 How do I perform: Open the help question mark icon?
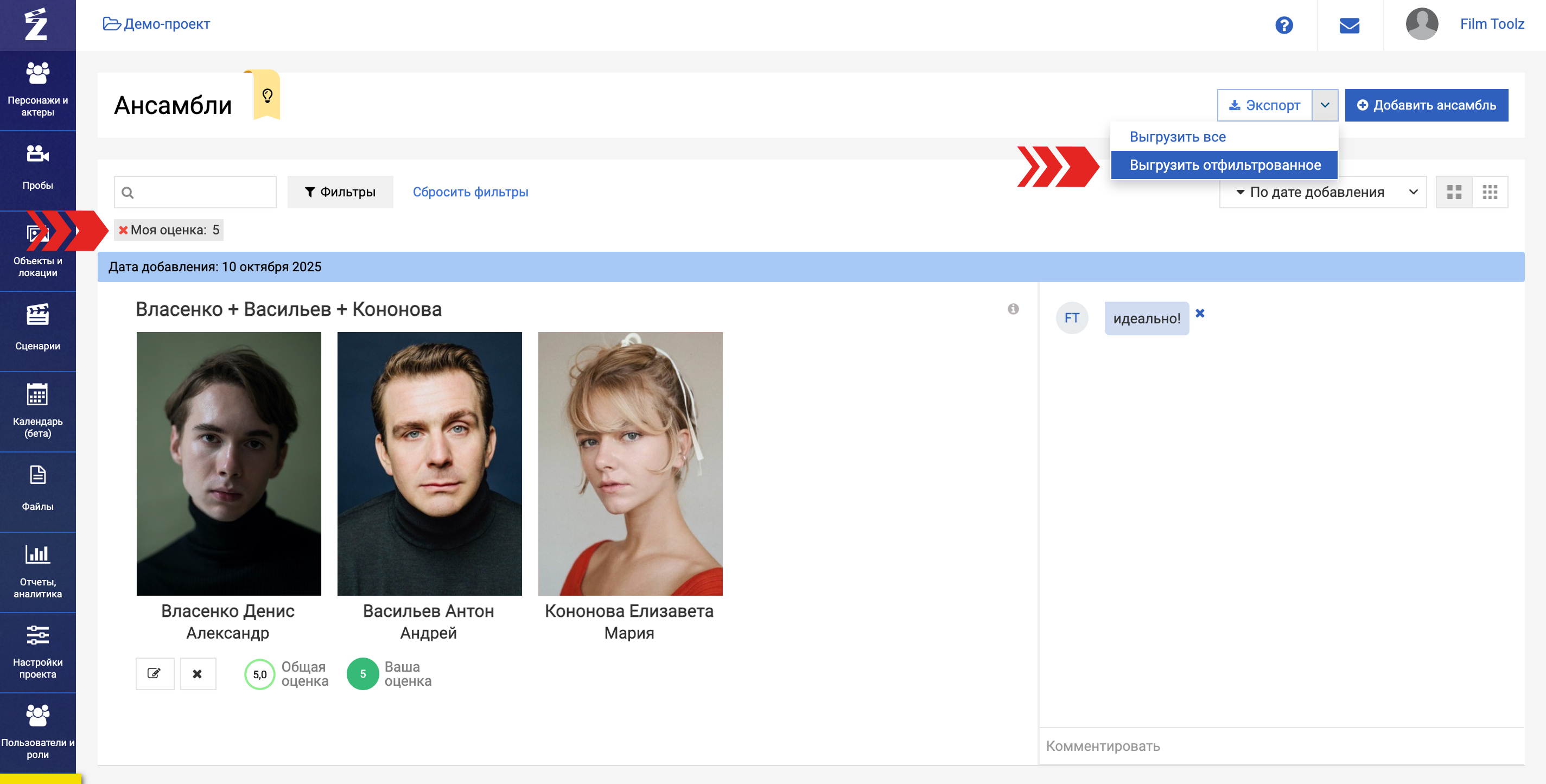point(1284,25)
